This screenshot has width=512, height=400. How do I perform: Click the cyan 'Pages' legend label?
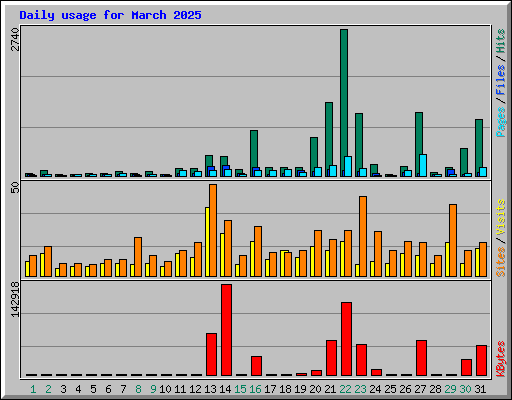[x=500, y=122]
